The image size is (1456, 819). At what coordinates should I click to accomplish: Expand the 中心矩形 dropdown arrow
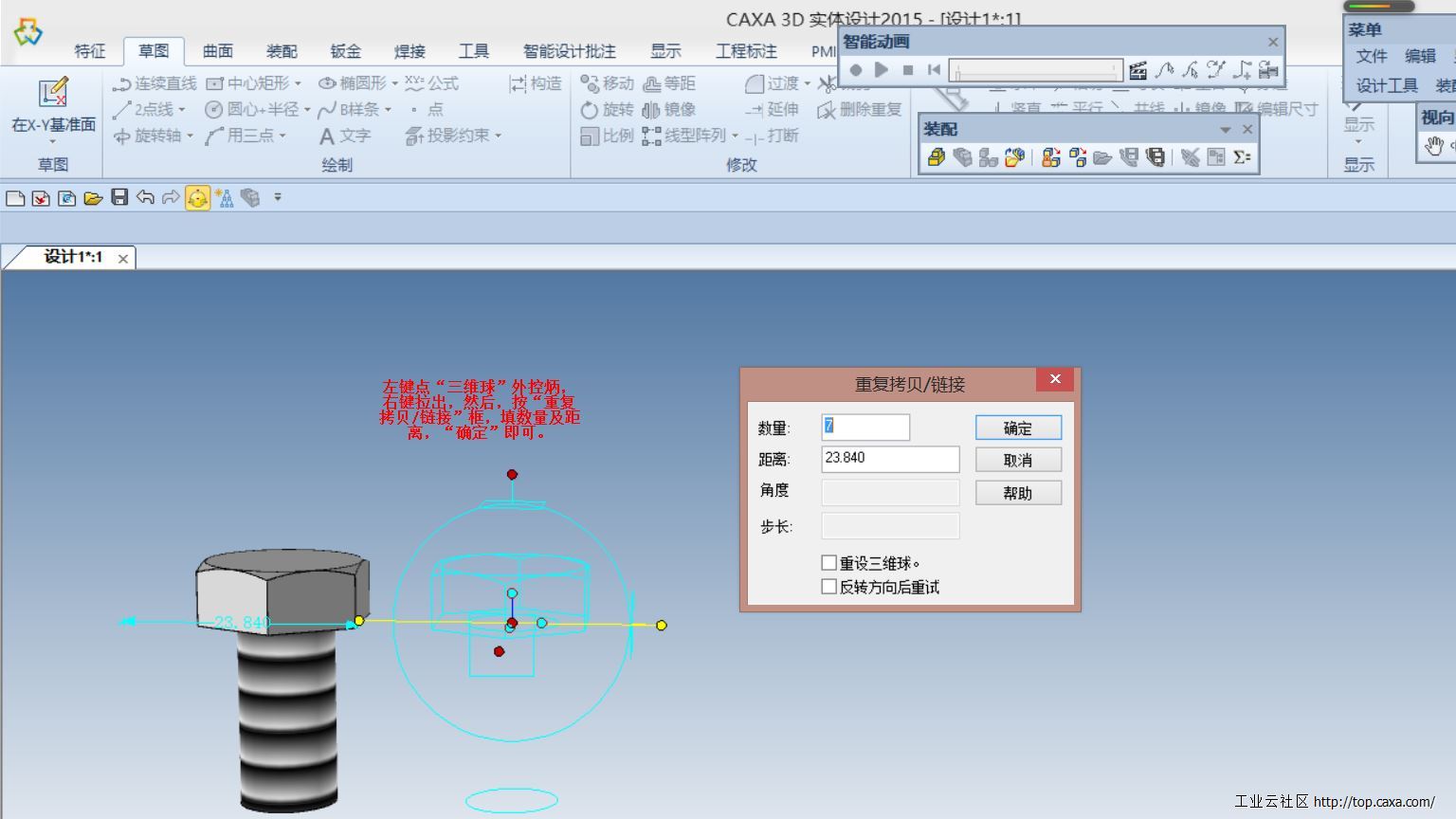pos(298,83)
